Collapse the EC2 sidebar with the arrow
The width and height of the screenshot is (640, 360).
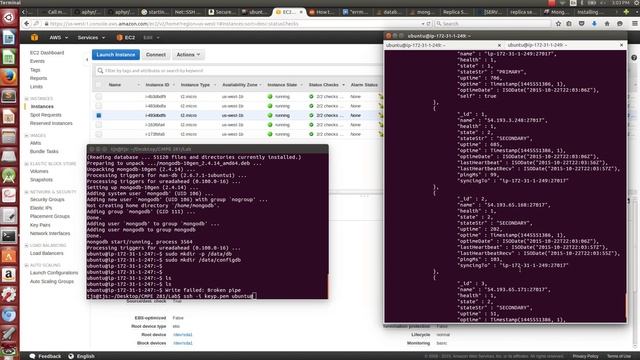(87, 60)
